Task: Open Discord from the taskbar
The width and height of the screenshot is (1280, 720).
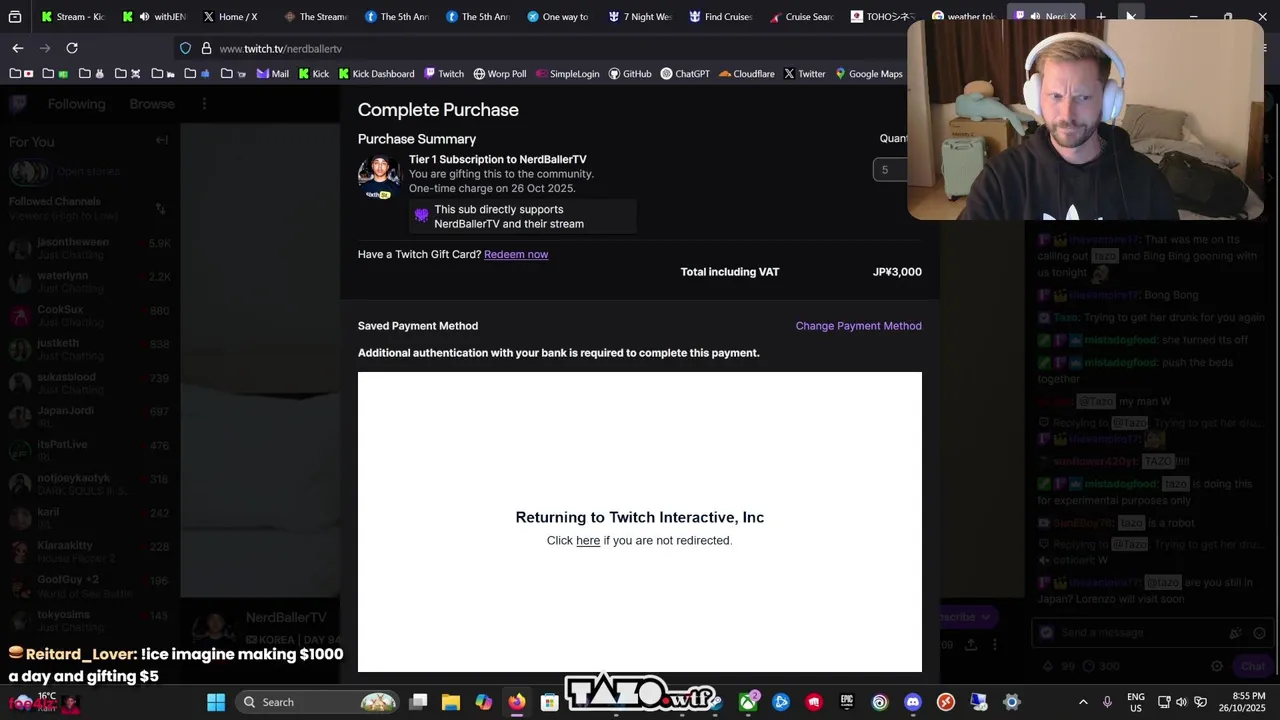Action: 912,702
